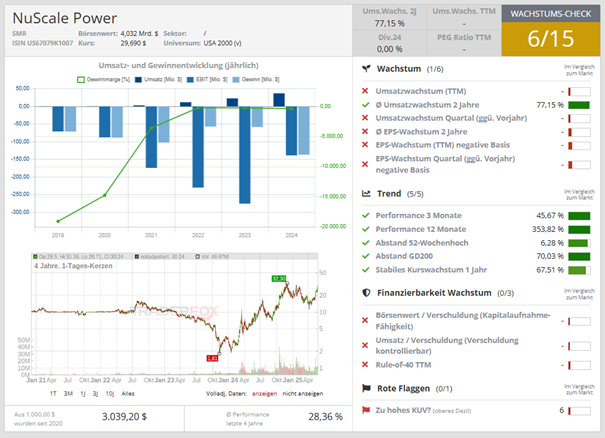The width and height of the screenshot is (605, 438).
Task: Click red X beside Börsenwert / Verschuldung
Action: [365, 320]
